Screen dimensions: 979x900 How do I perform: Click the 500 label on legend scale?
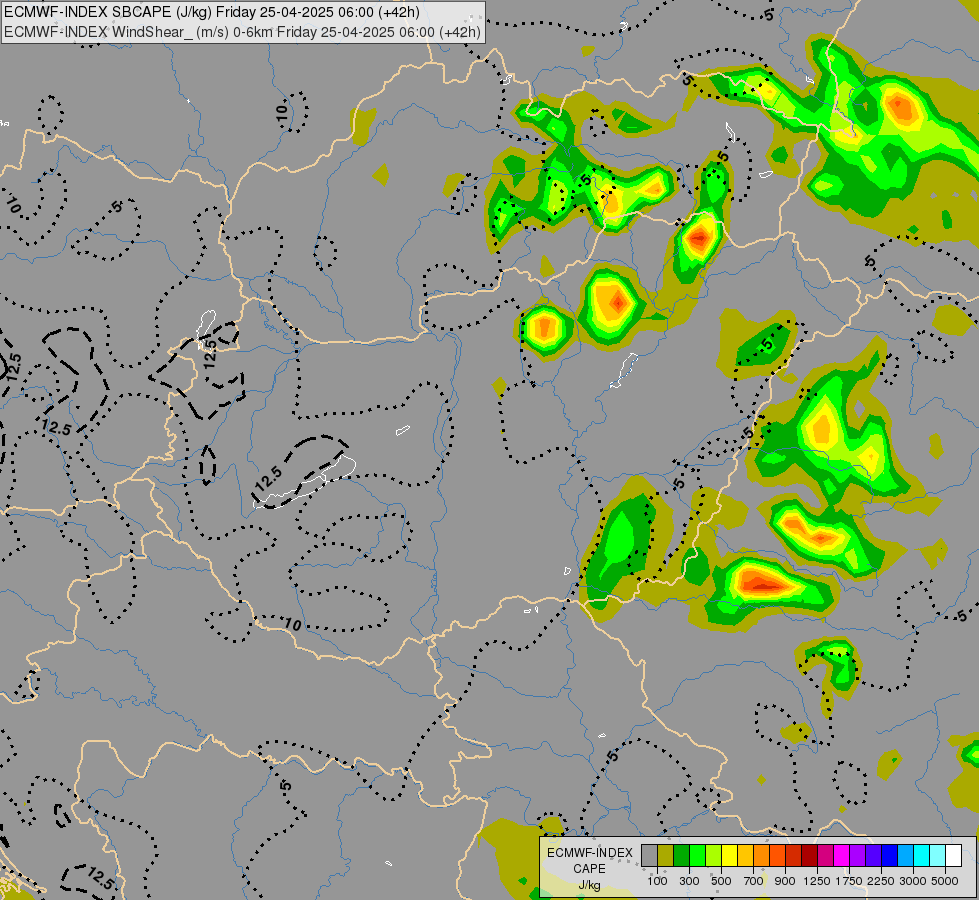pos(721,881)
